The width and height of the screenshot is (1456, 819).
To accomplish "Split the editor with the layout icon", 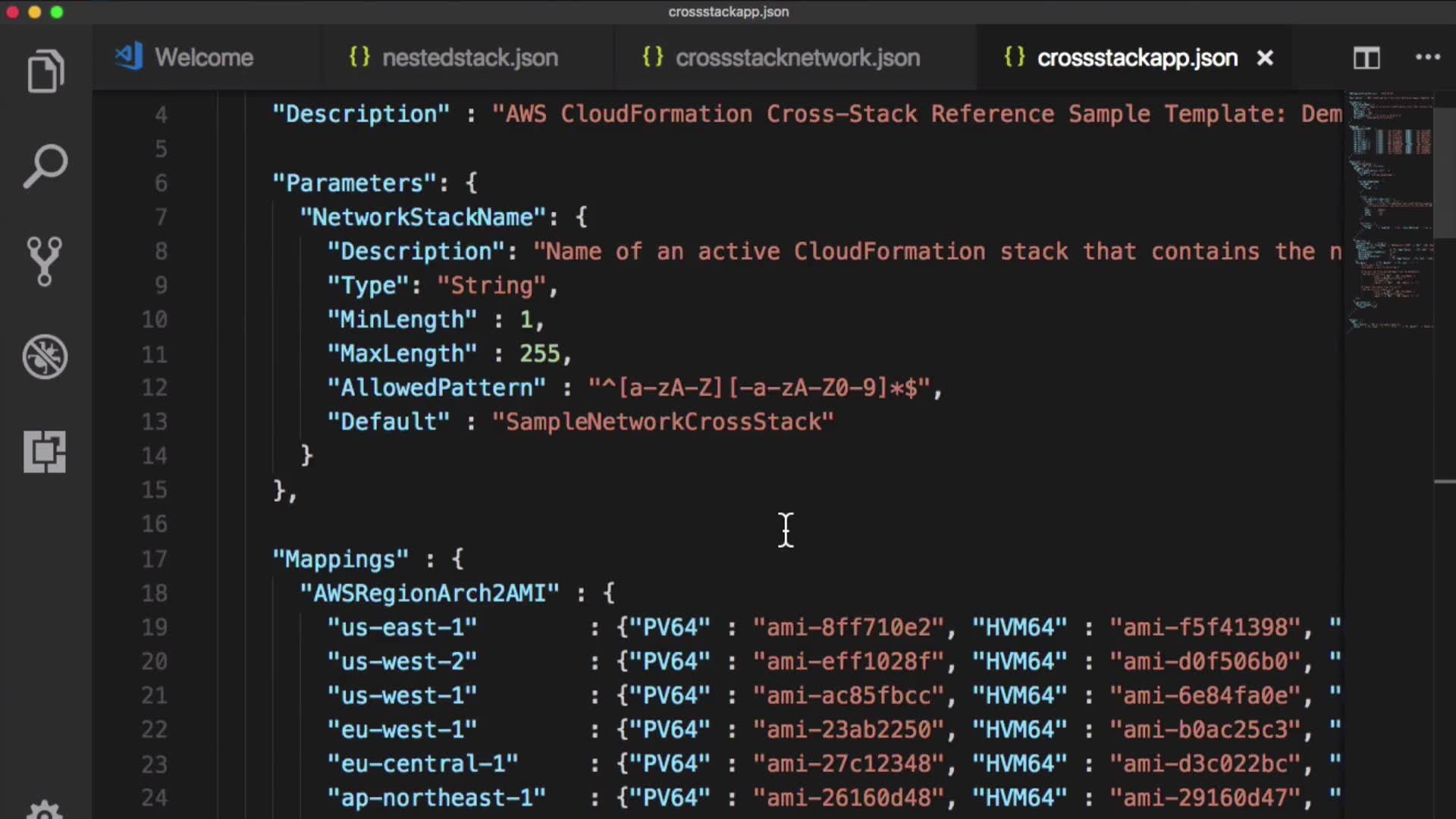I will click(x=1367, y=58).
